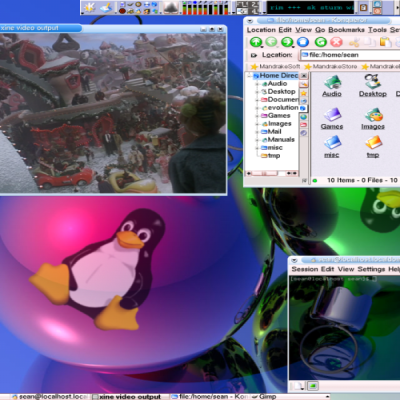Open the Images folder icon in file view
The height and width of the screenshot is (400, 400).
point(373,119)
